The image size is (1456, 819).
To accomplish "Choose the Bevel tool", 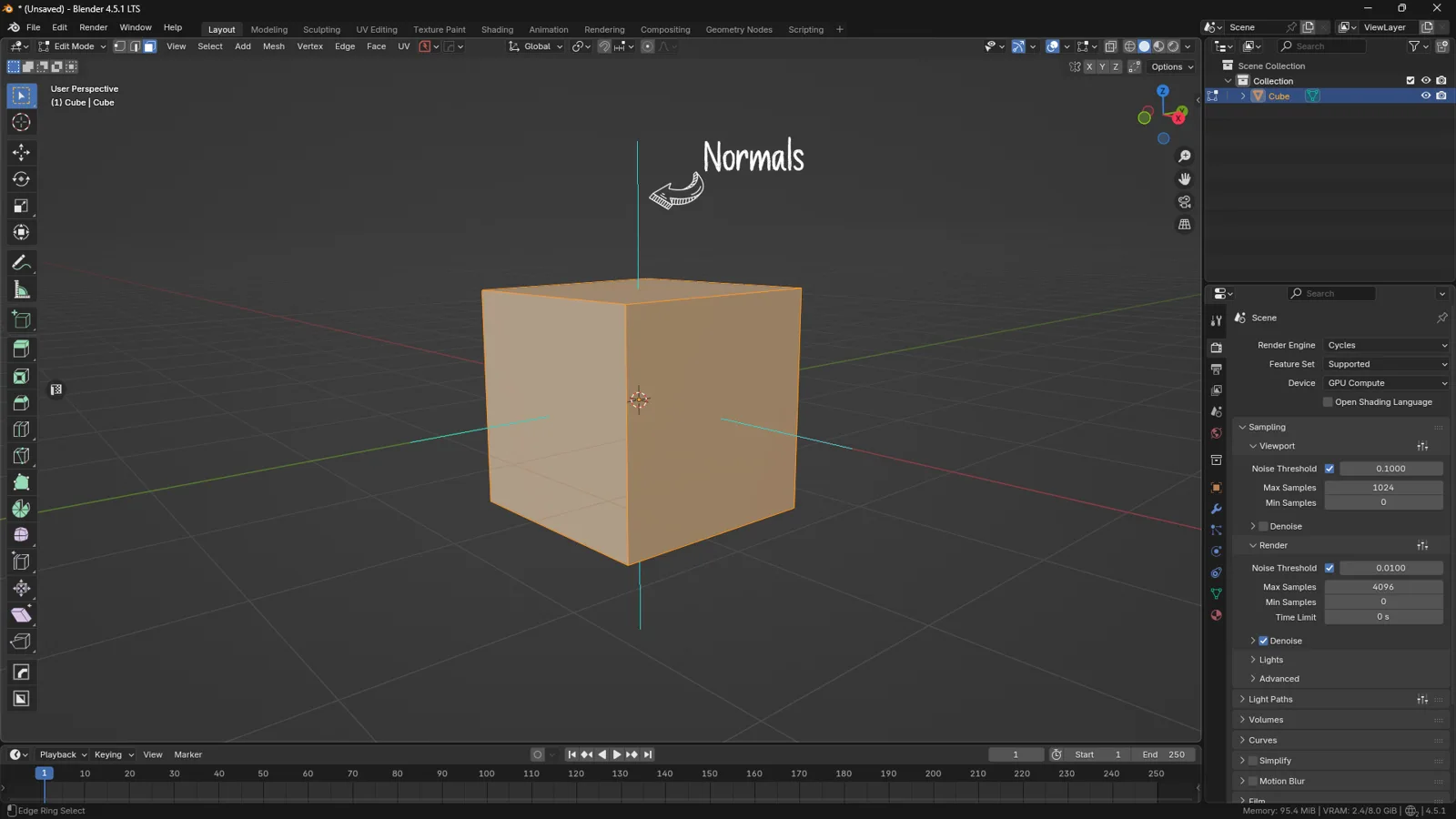I will [21, 402].
